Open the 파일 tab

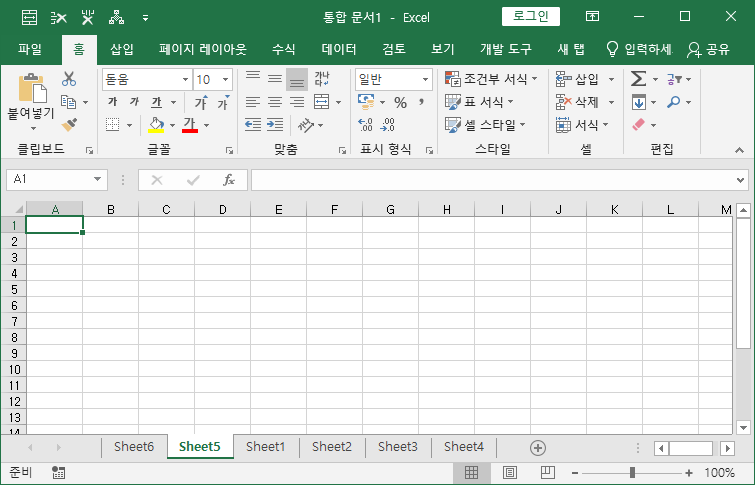point(30,49)
